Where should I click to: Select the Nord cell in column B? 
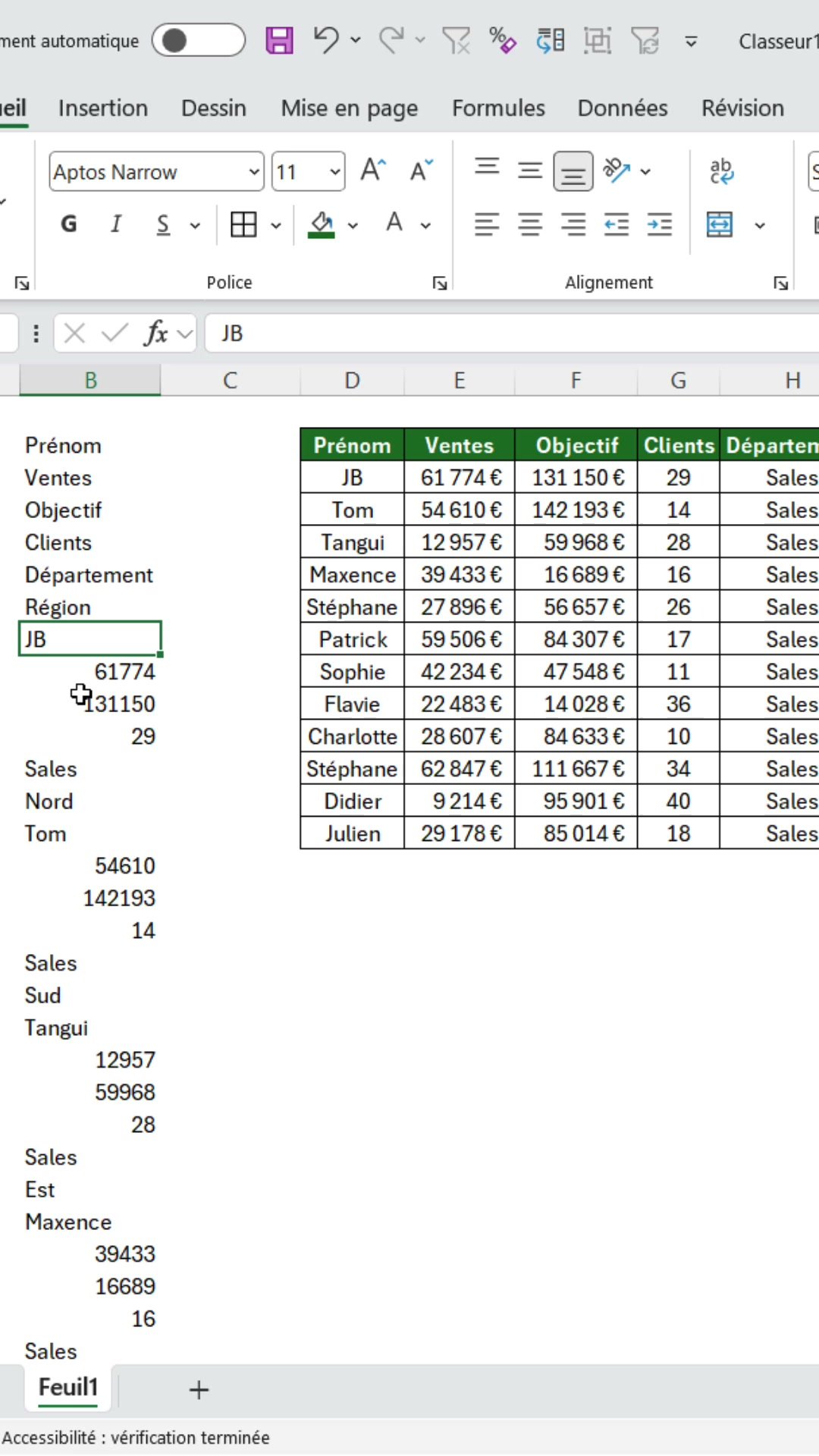90,801
